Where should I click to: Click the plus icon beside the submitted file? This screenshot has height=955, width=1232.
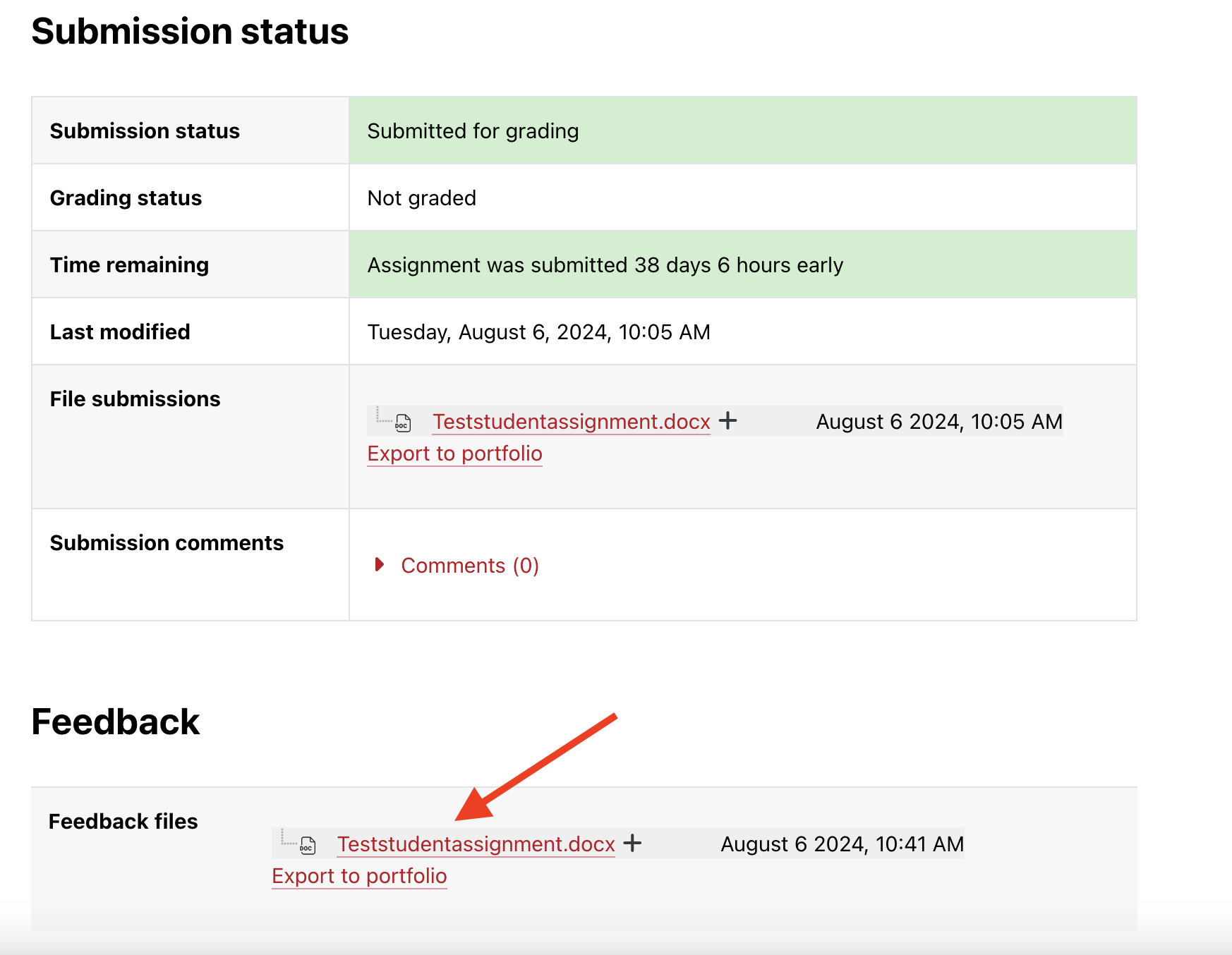[x=728, y=422]
